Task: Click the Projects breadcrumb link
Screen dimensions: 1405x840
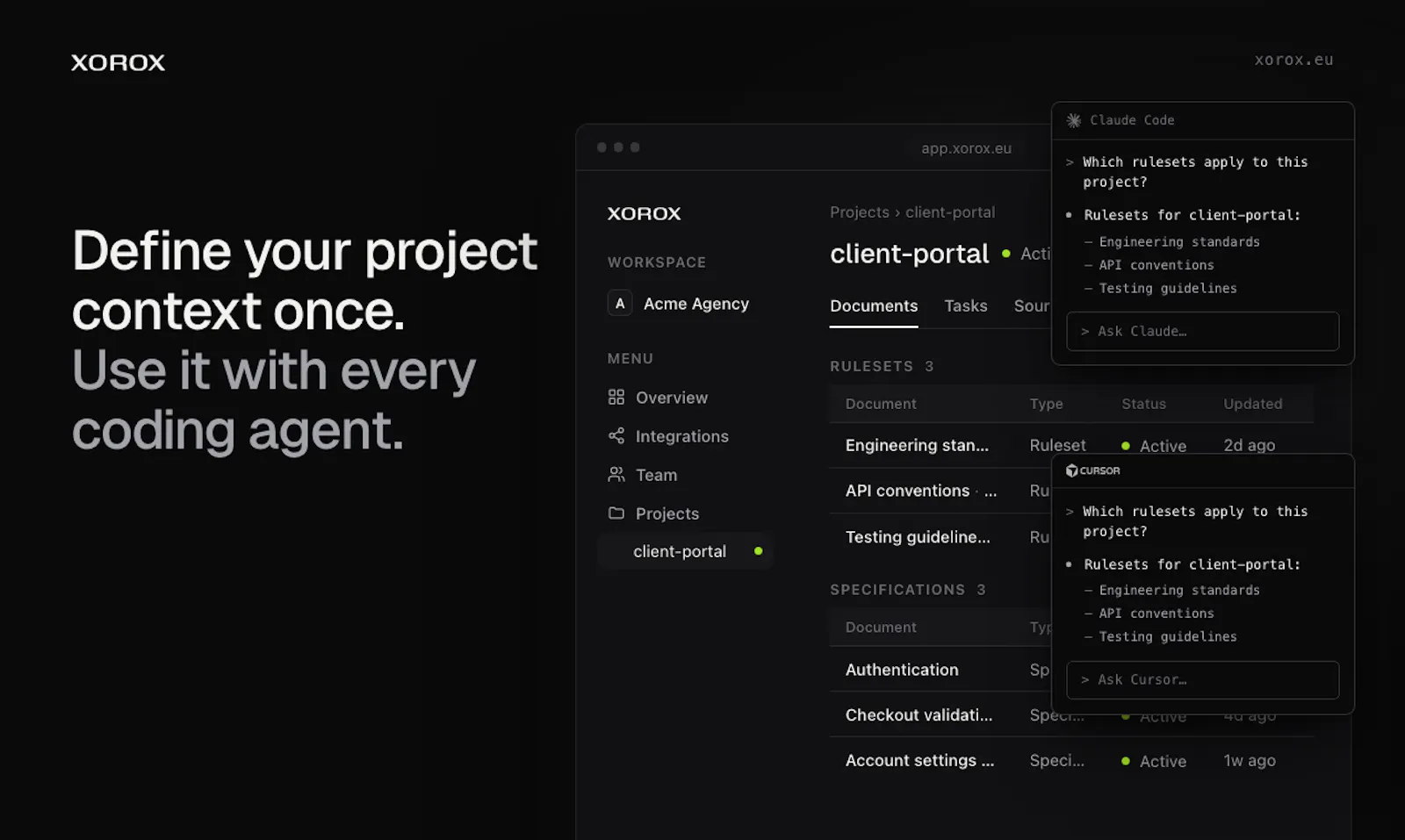Action: point(860,212)
